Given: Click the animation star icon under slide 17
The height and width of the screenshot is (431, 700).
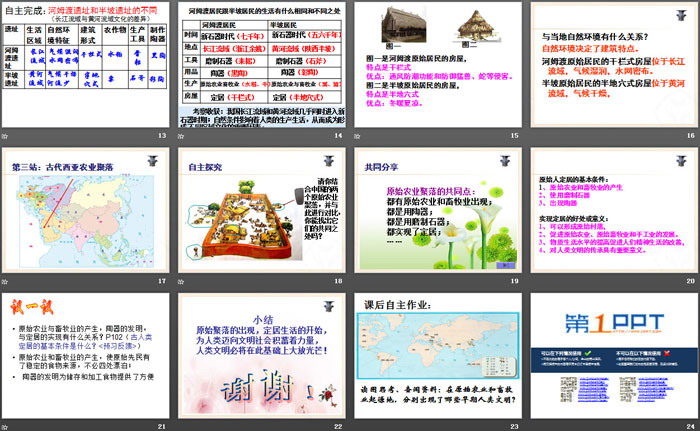Looking at the screenshot, I should tap(5, 281).
